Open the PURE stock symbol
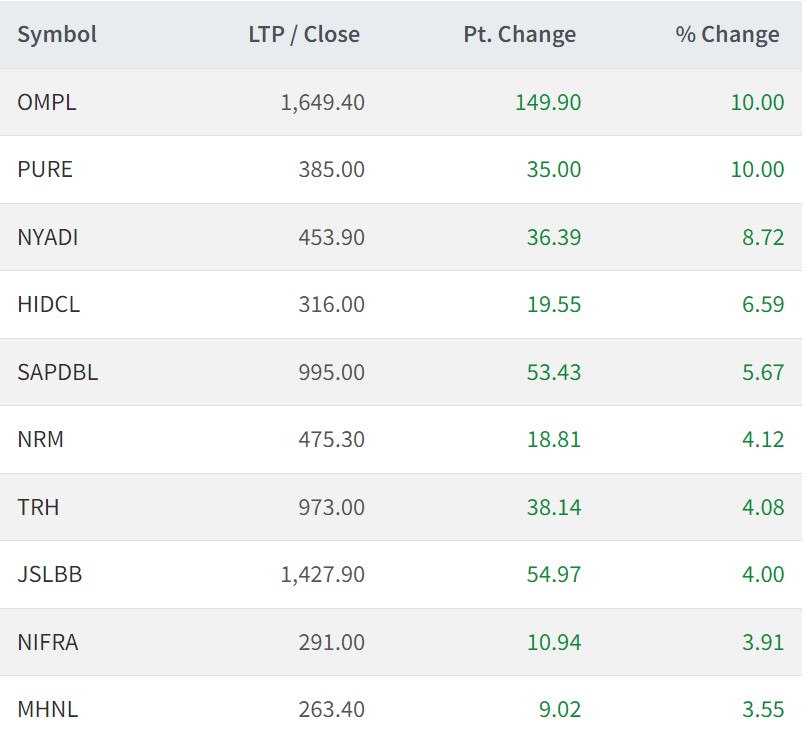The width and height of the screenshot is (805, 741). point(45,169)
